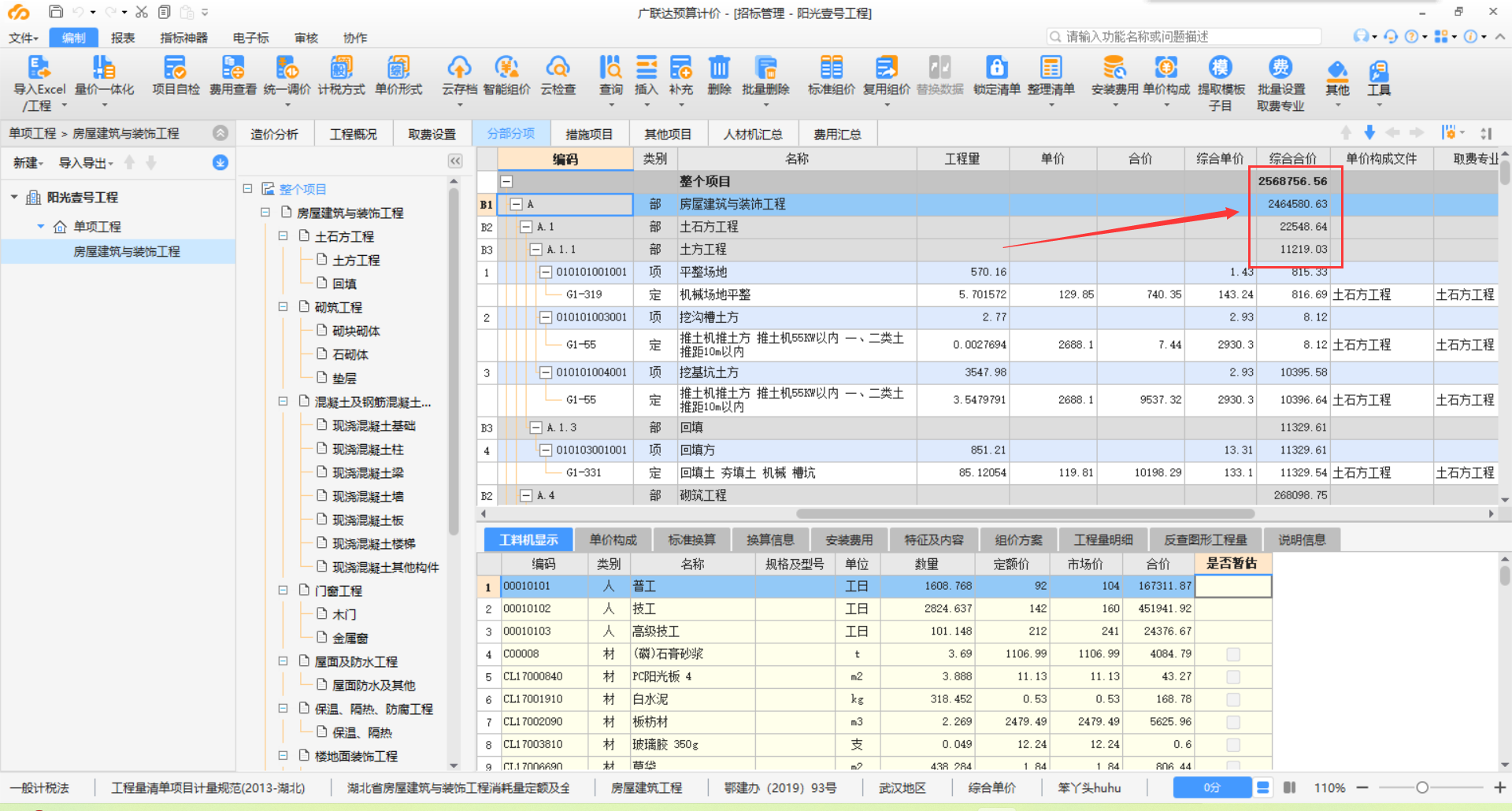Open the 单价构成 bottom tab
The height and width of the screenshot is (811, 1512).
[613, 540]
